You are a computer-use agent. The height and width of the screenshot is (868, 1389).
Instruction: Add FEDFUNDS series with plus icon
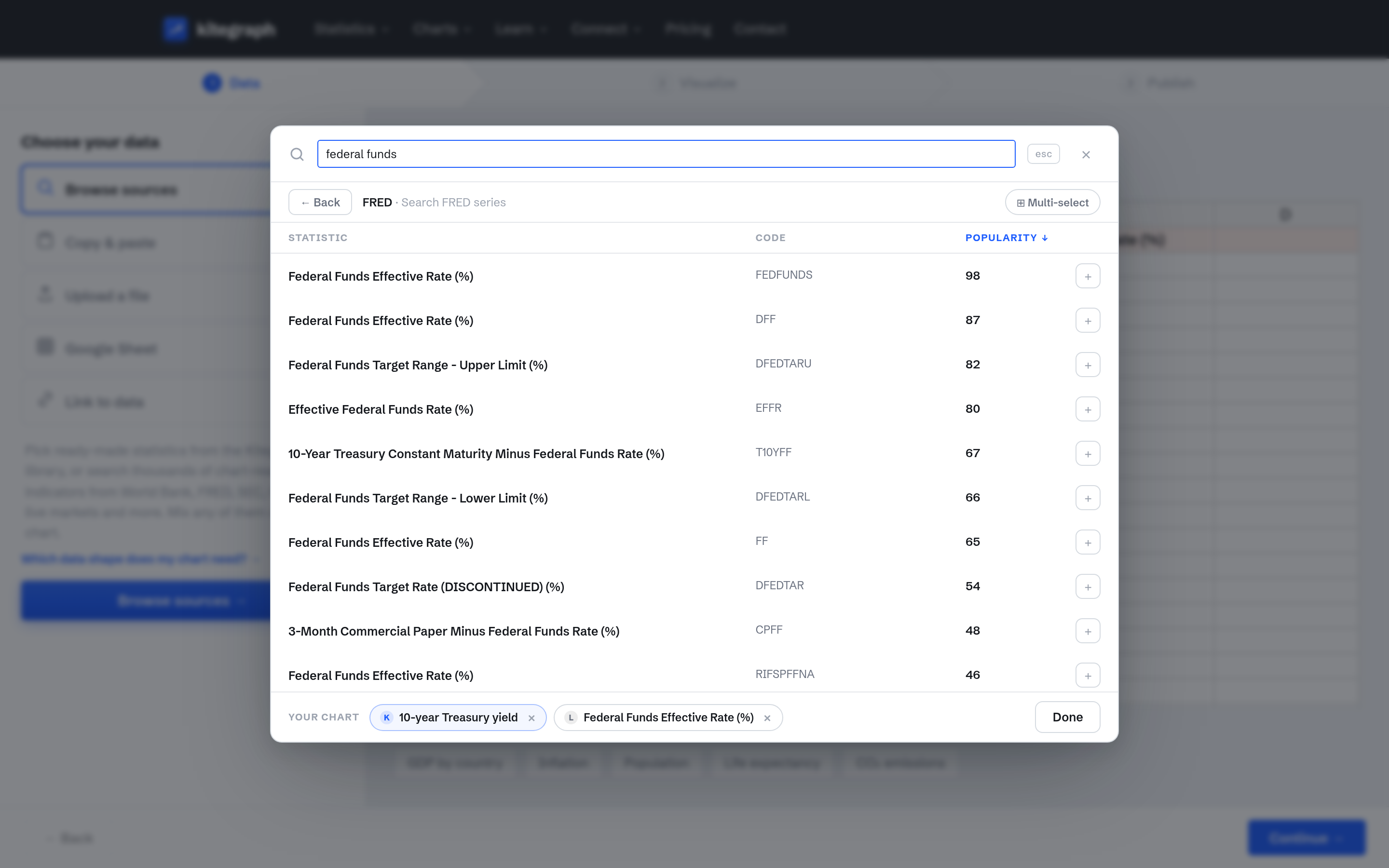(x=1087, y=276)
